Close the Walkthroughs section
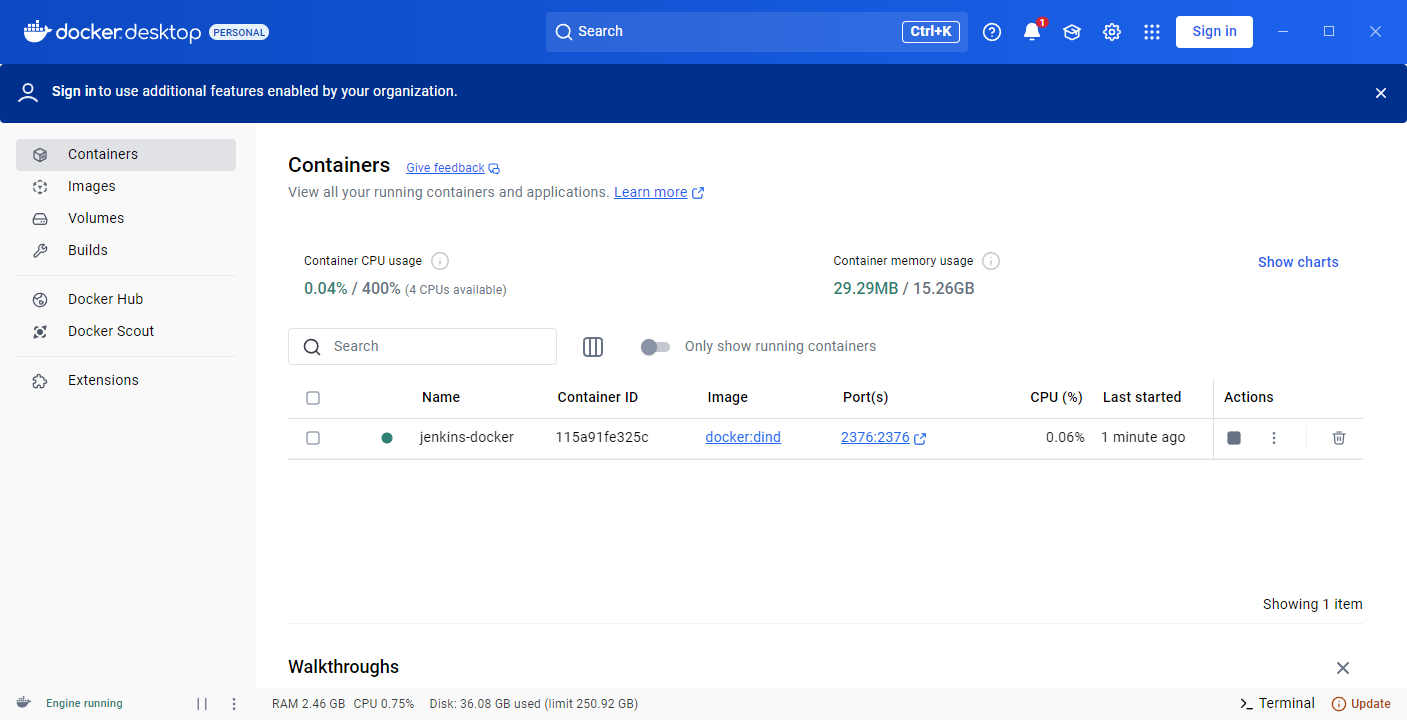The image size is (1407, 720). [x=1343, y=668]
